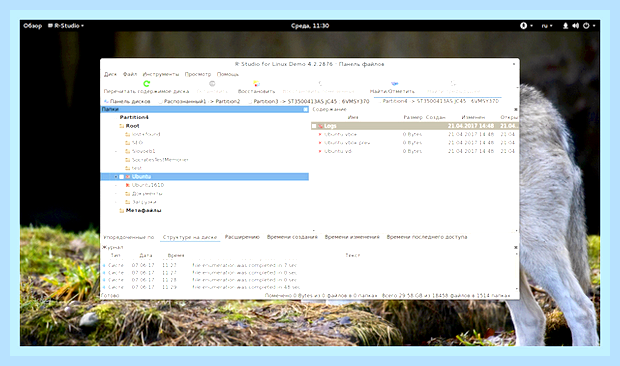Sort files by Времени создания
The image size is (620, 366).
(x=292, y=237)
